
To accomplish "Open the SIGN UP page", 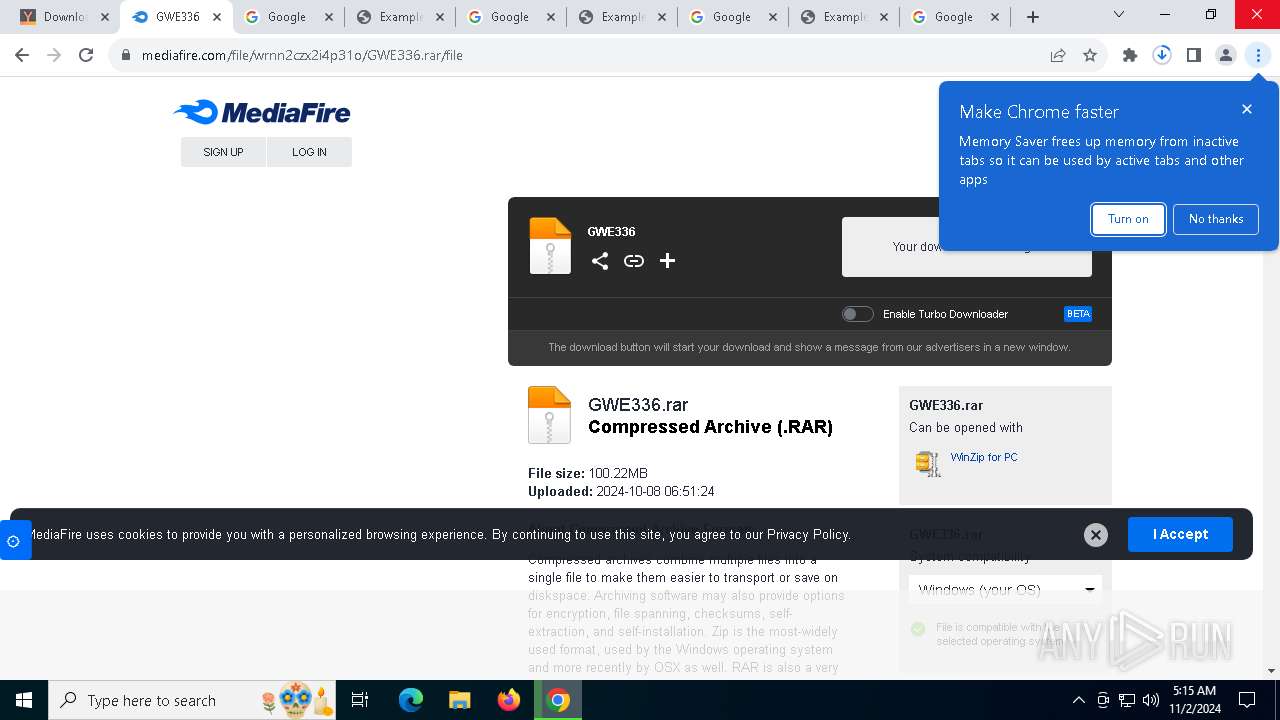I will tap(223, 152).
